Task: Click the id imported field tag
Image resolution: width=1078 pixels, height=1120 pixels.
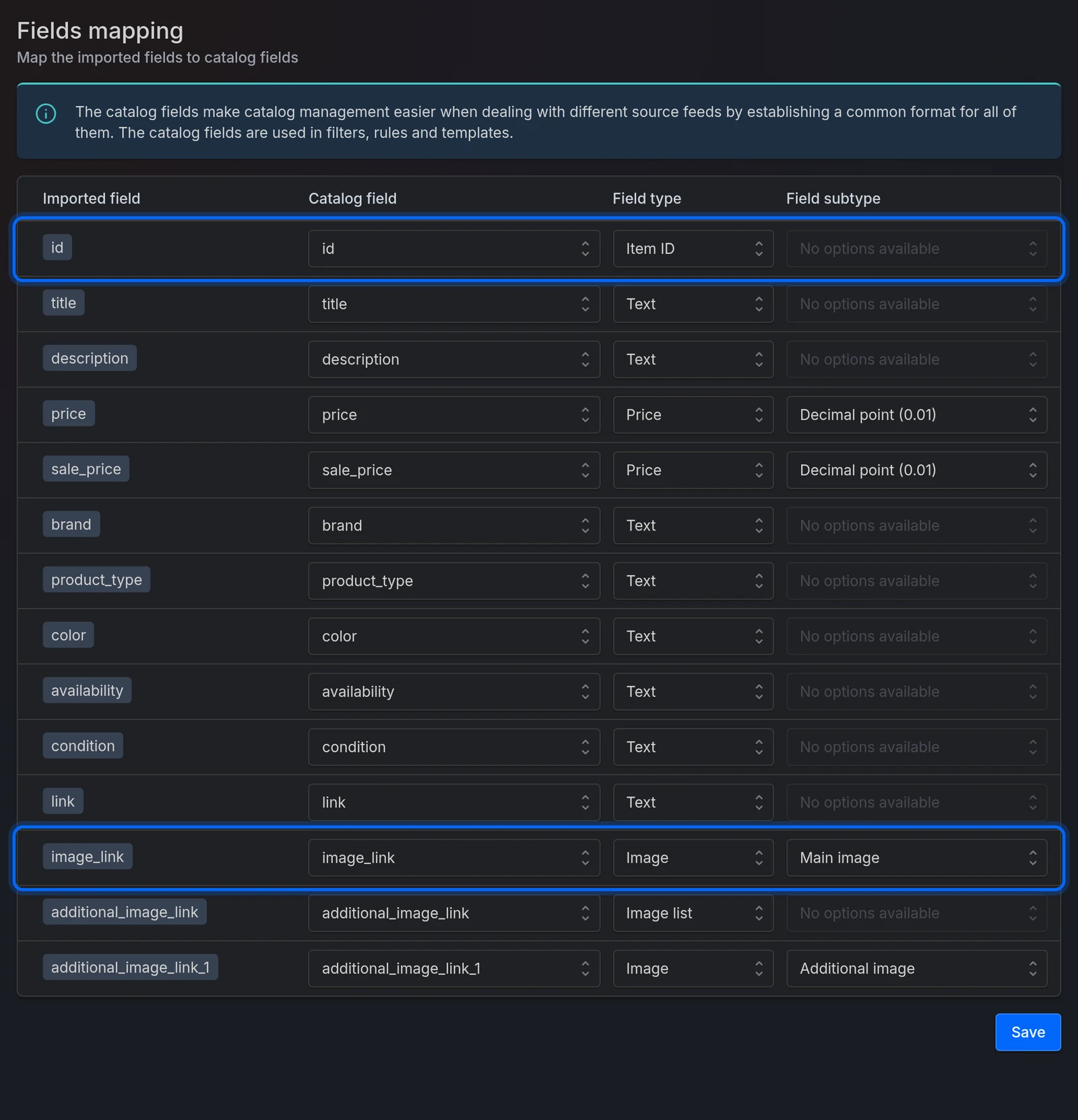Action: (x=57, y=247)
